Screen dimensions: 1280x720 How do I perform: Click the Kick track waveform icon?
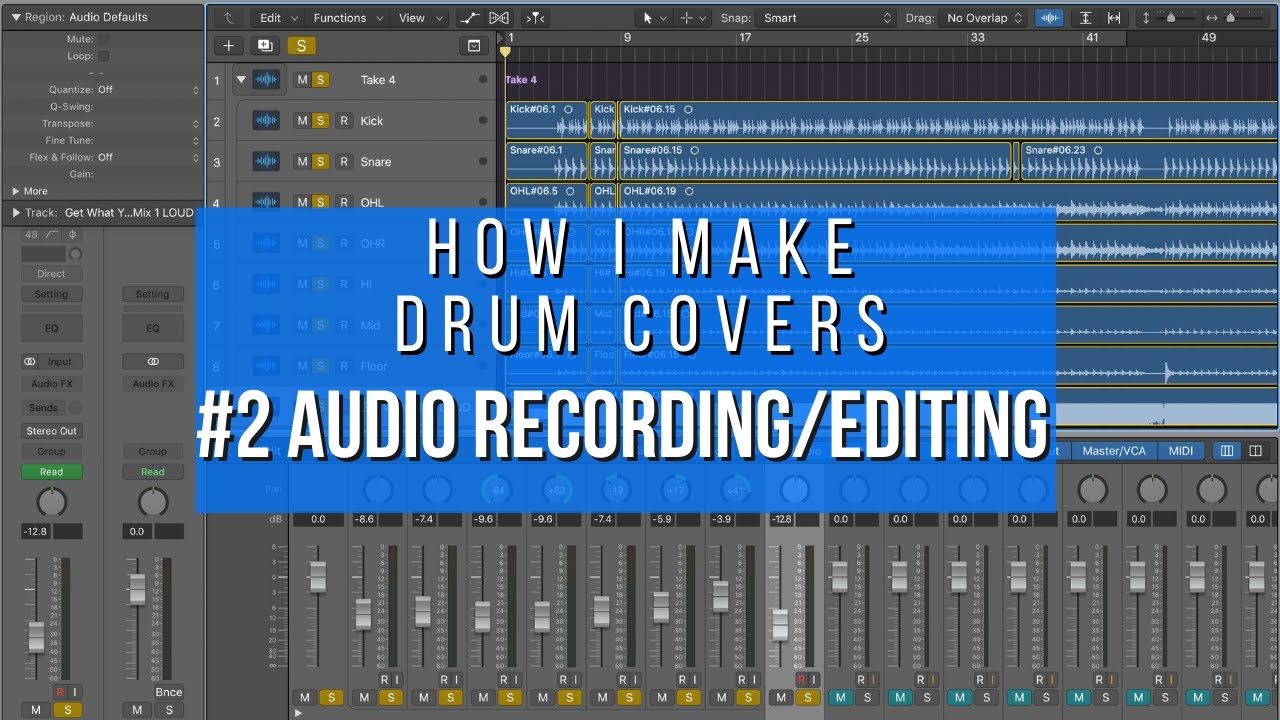point(265,121)
